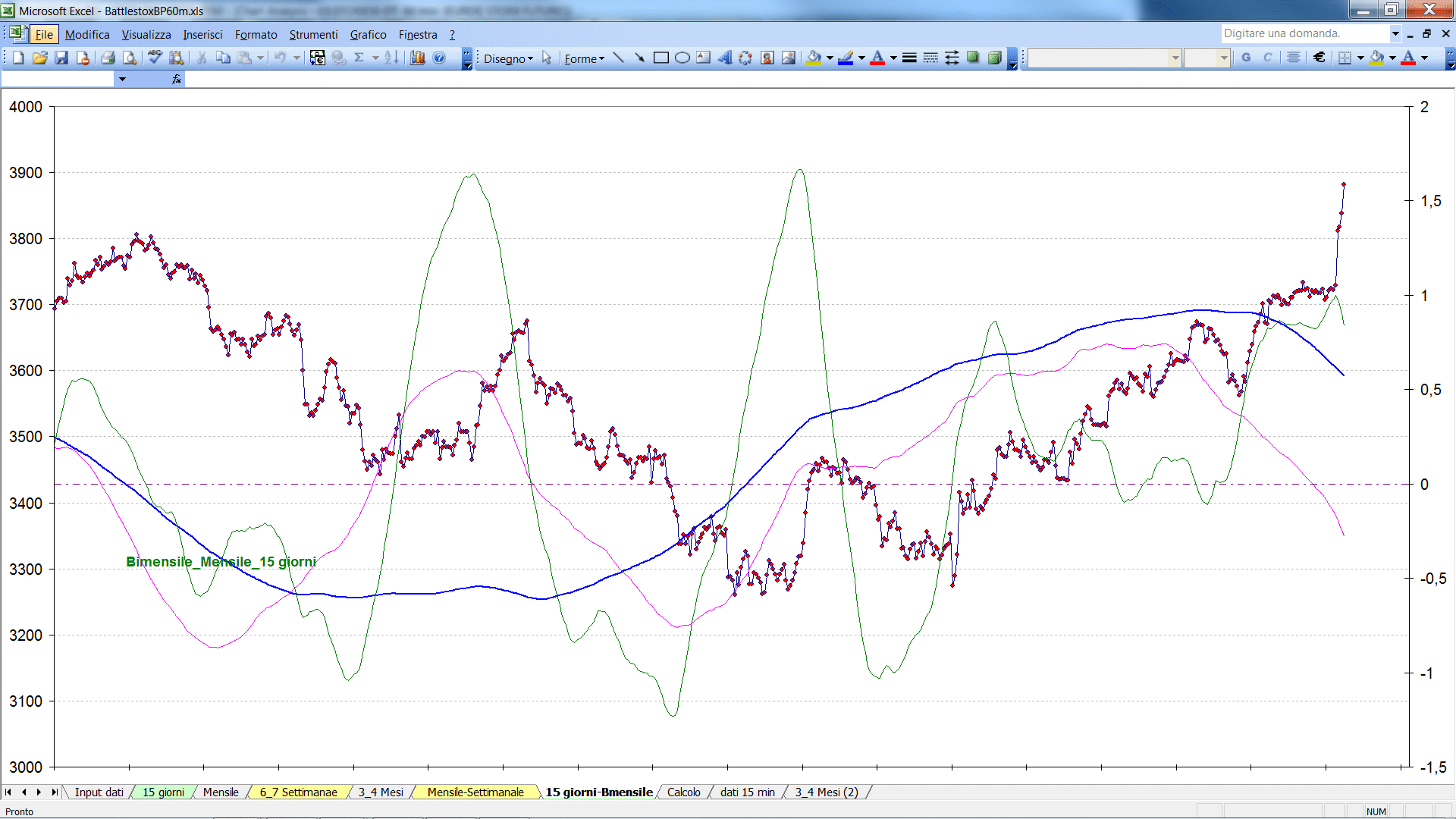Toggle Italic (C) formatting

(x=1267, y=58)
